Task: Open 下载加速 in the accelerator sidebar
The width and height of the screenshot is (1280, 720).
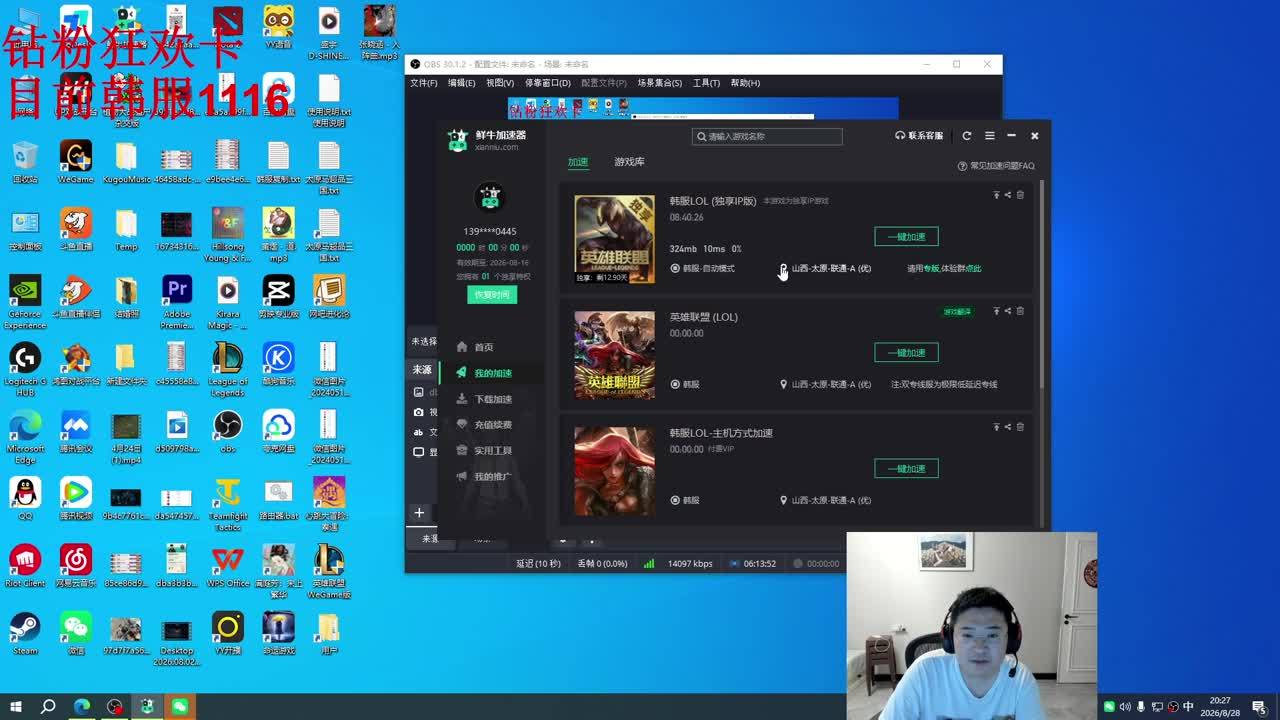Action: [x=485, y=399]
